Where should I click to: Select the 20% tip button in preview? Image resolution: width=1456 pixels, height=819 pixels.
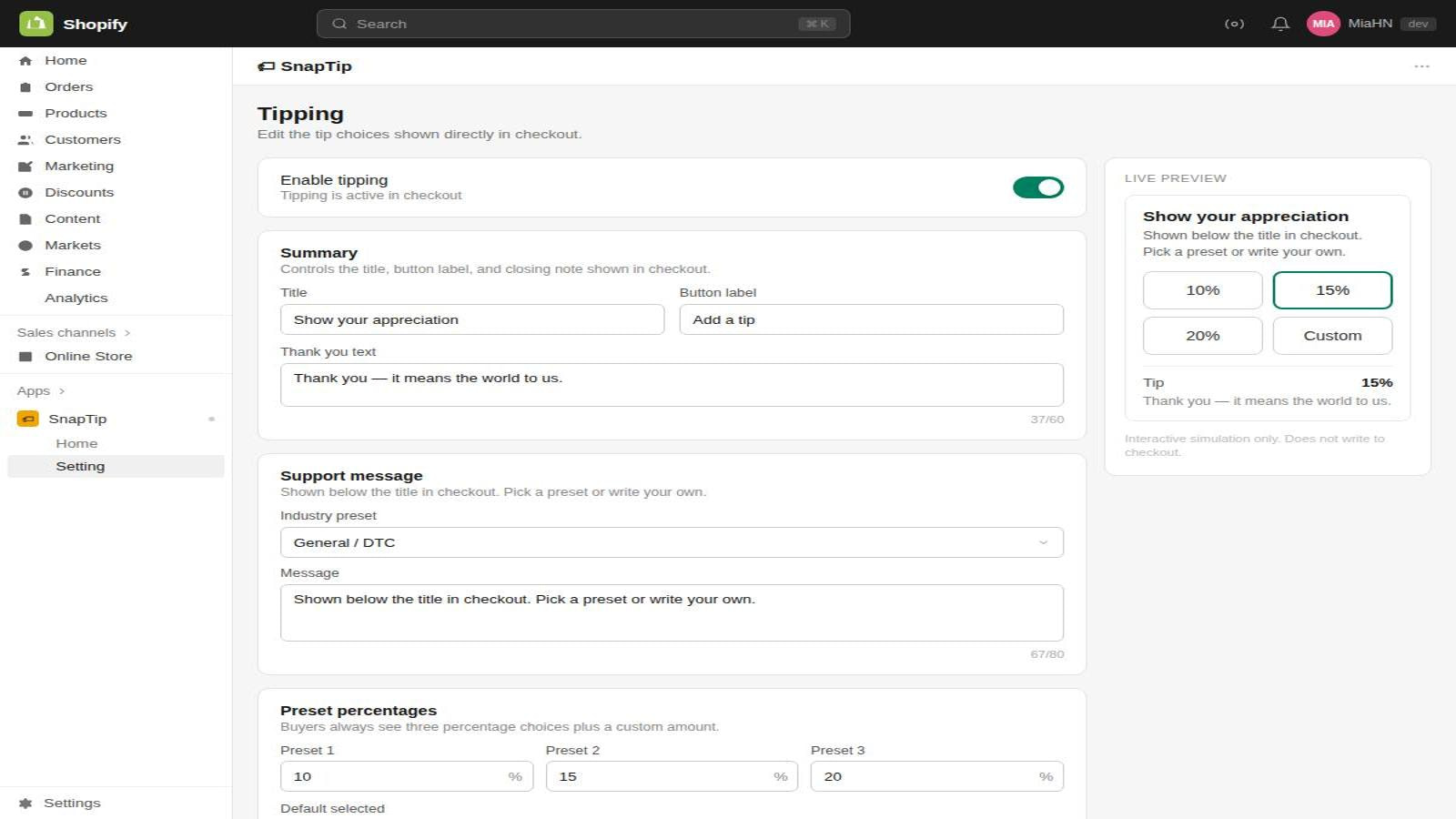pos(1203,336)
